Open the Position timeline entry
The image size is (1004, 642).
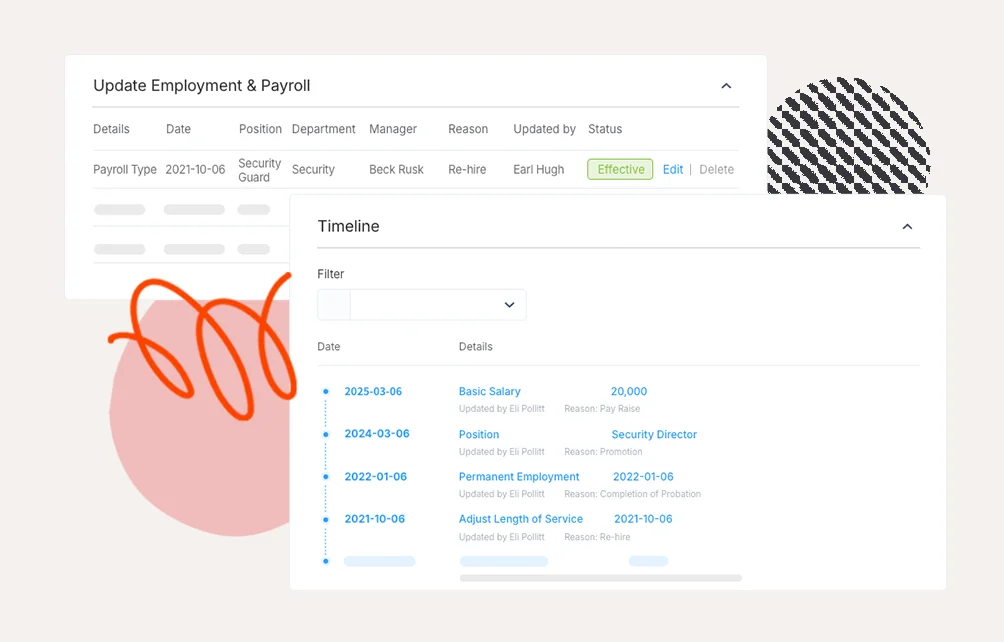point(478,435)
